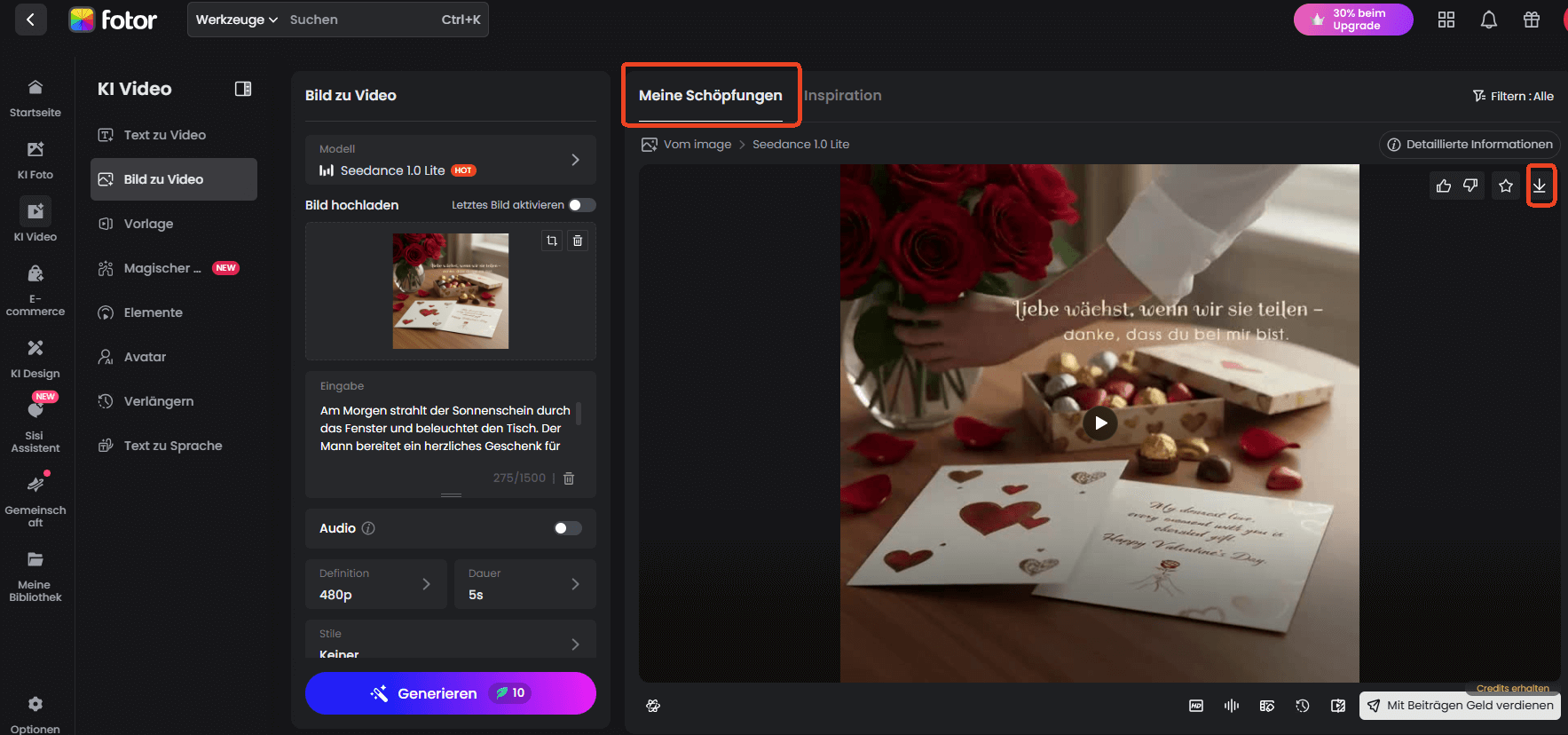Open notifications bell

pyautogui.click(x=1489, y=20)
